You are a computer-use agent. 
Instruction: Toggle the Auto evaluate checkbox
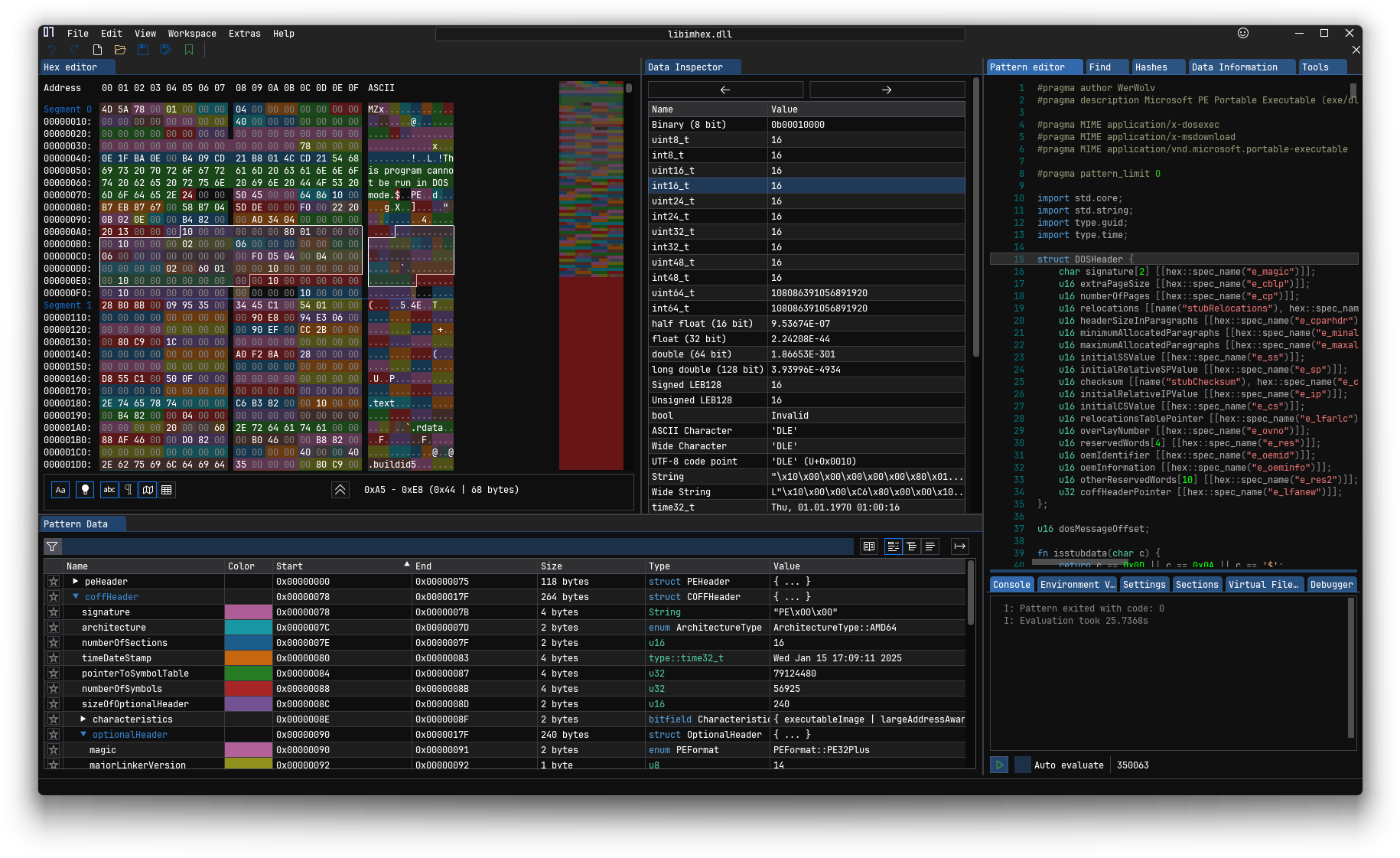tap(1022, 765)
